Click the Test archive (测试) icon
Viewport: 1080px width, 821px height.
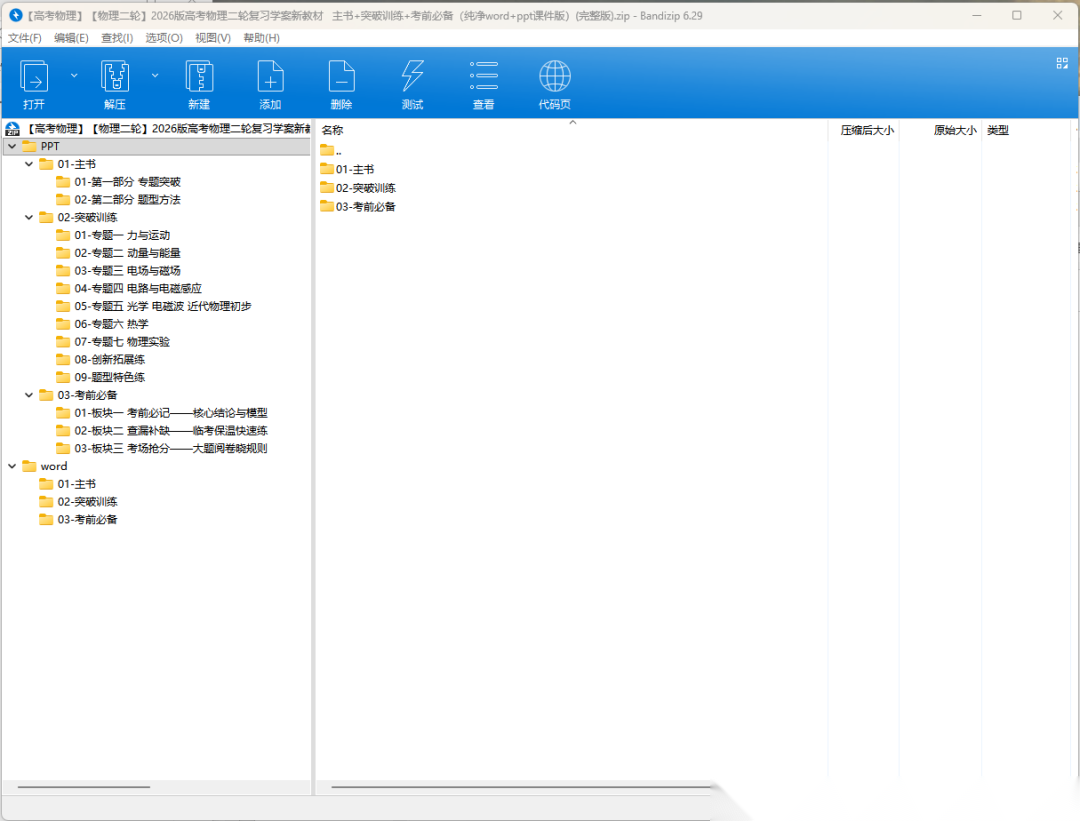click(x=412, y=78)
